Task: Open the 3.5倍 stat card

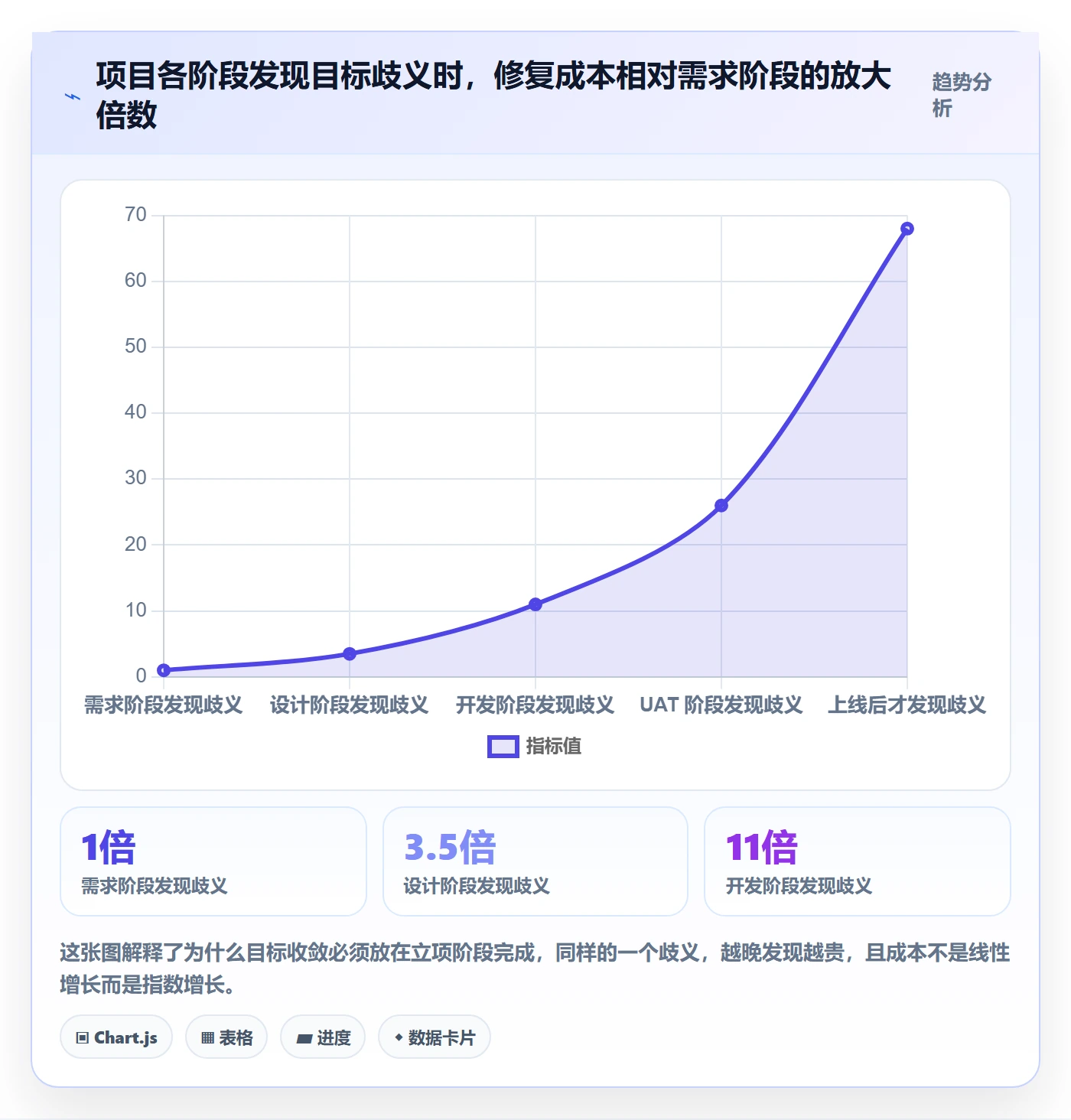Action: pos(535,861)
